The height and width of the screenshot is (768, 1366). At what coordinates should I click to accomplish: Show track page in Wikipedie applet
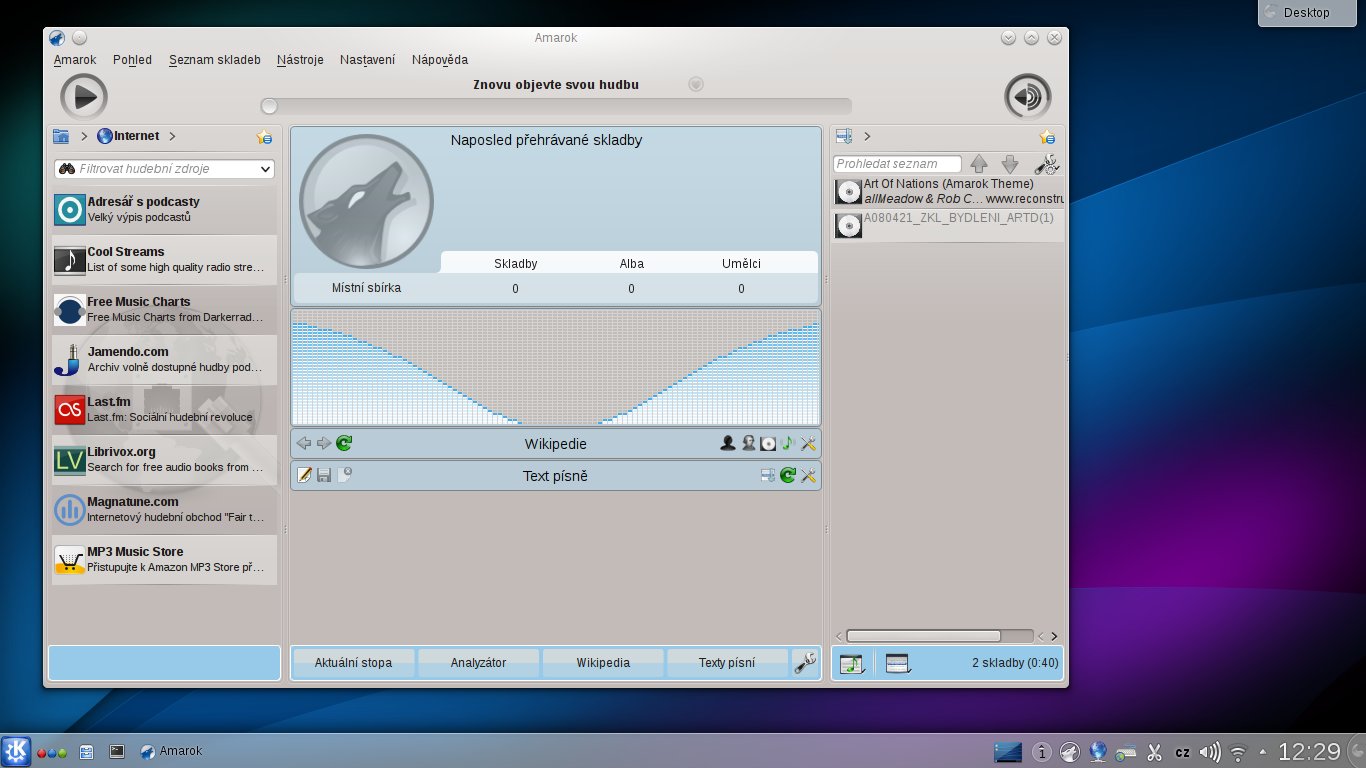788,444
